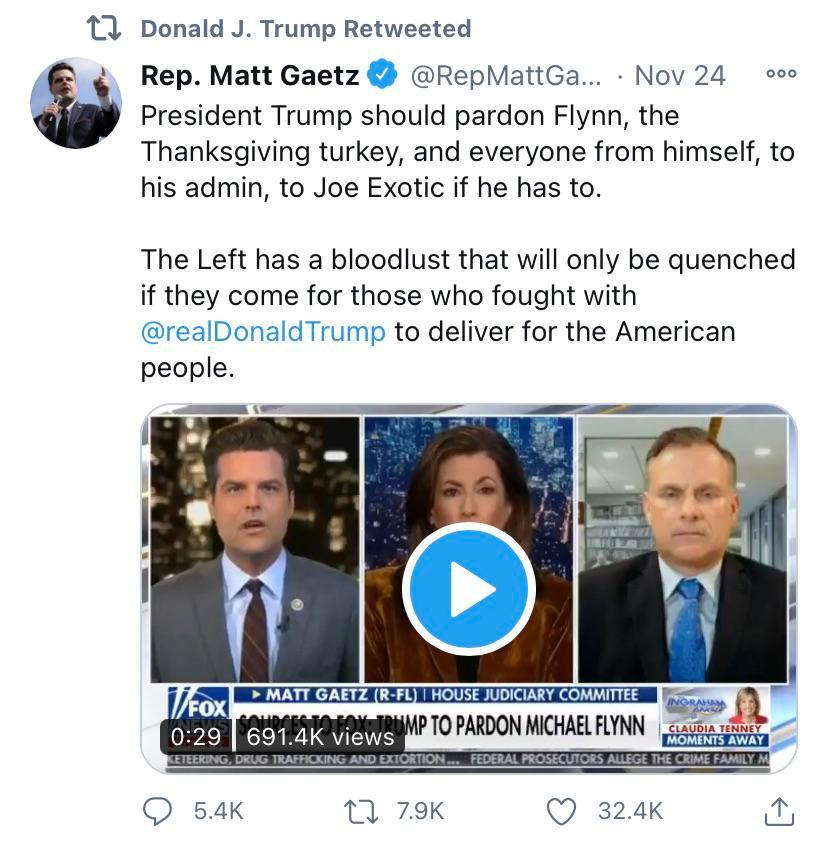Click the blue verified checkmark badge
The height and width of the screenshot is (845, 828).
point(383,75)
